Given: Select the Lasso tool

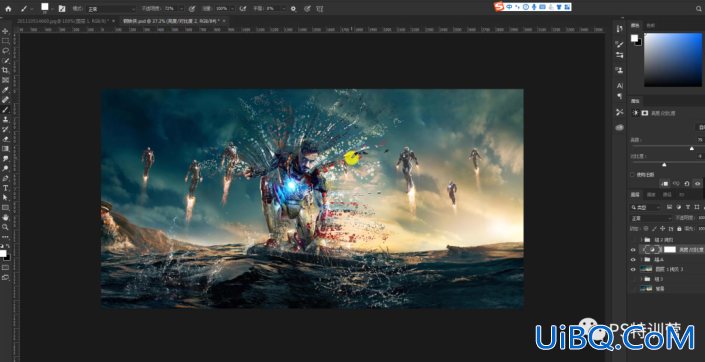Looking at the screenshot, I should 5,51.
